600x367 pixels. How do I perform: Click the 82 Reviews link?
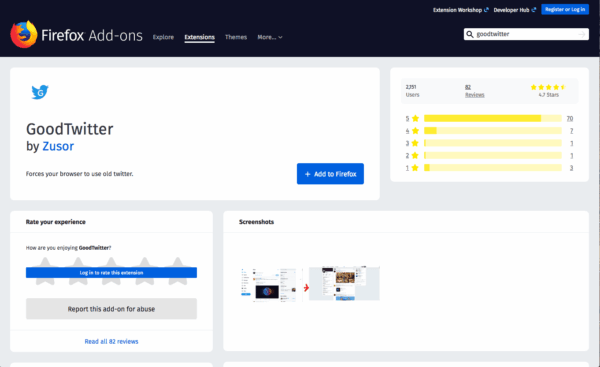pos(474,91)
